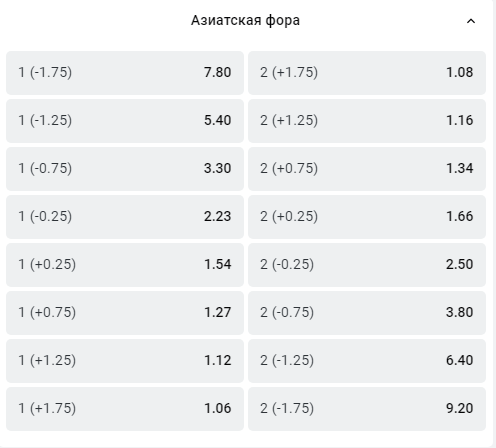Choose handicap 2 (+1.25) odds 1.16
496x448 pixels.
[x=367, y=121]
